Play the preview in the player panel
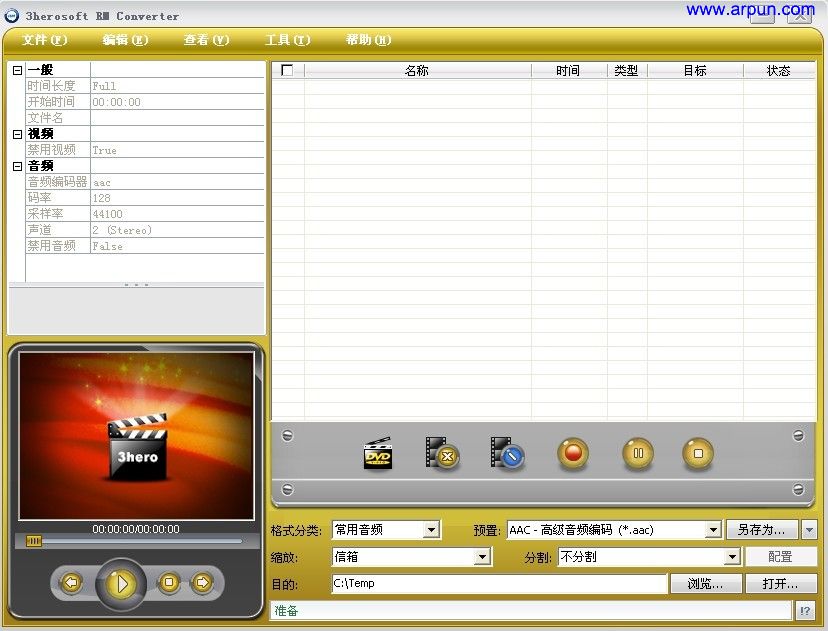Viewport: 828px width, 631px height. point(121,583)
